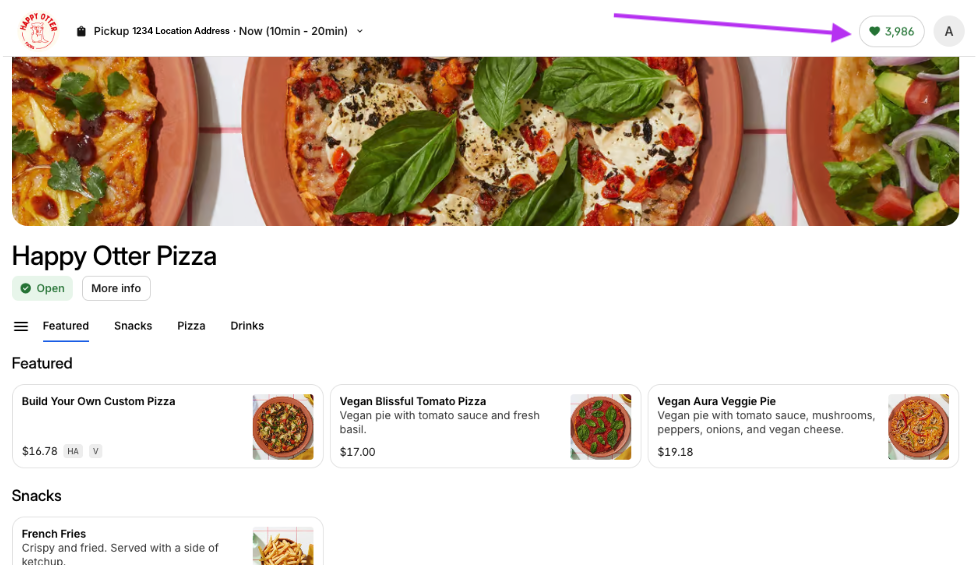Click Vegan Aura Veggie Pie image
Screen dimensions: 978x565
coord(918,426)
